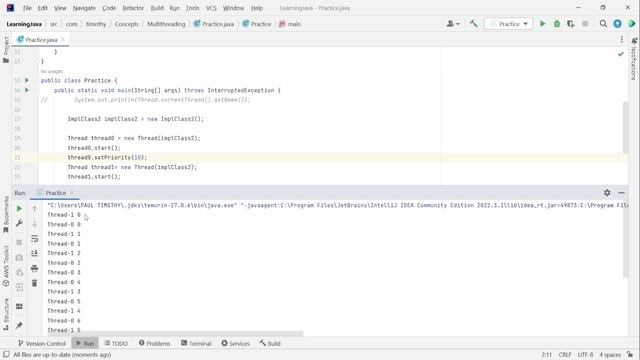The width and height of the screenshot is (640, 360).
Task: Run the Practice class from the gutter arrow
Action: coord(27,80)
